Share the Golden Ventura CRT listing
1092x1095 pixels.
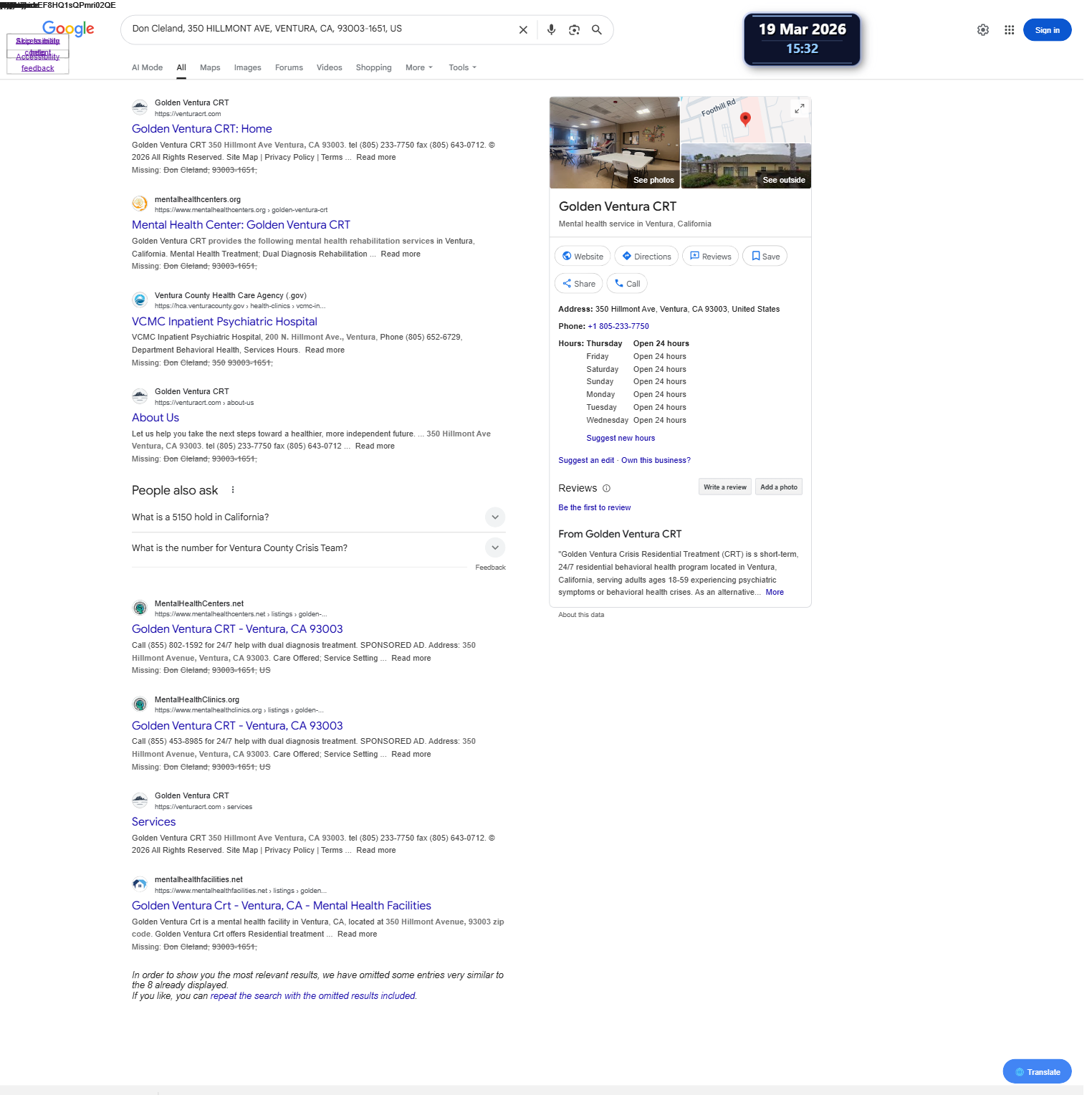[x=579, y=284]
